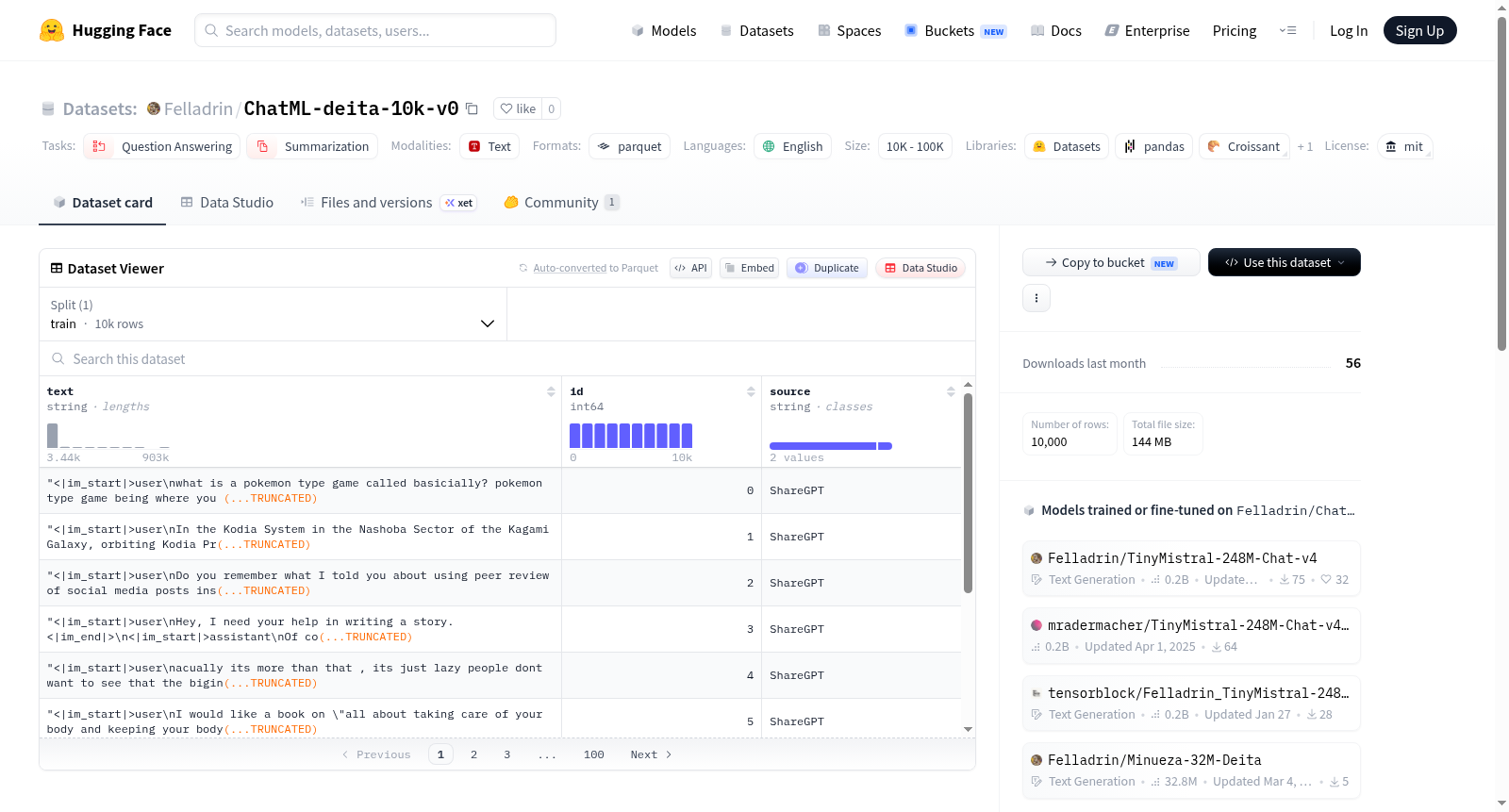Open page 100 of the dataset viewer

594,754
